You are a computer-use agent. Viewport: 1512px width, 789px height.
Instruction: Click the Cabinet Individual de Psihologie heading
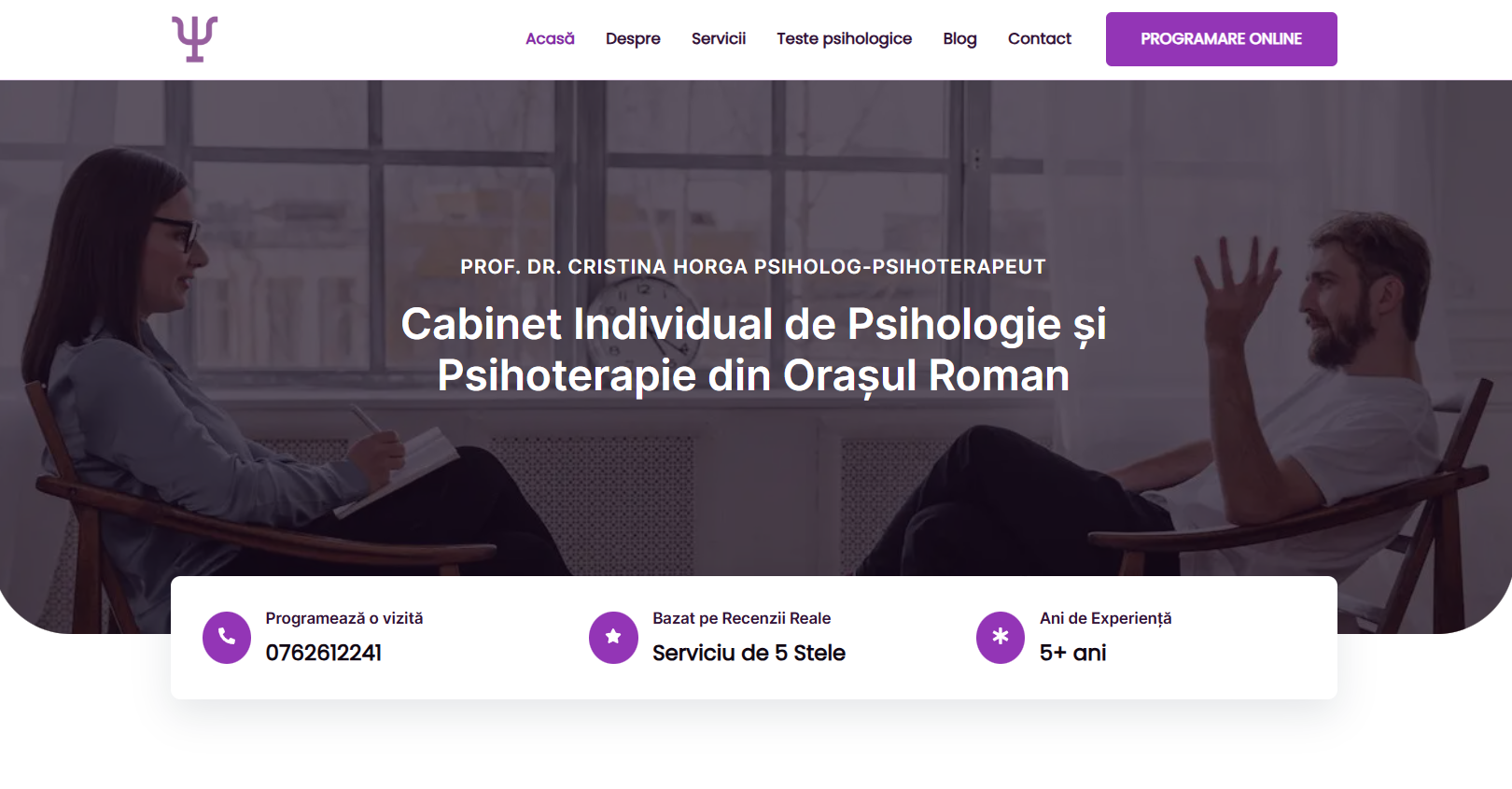(753, 350)
